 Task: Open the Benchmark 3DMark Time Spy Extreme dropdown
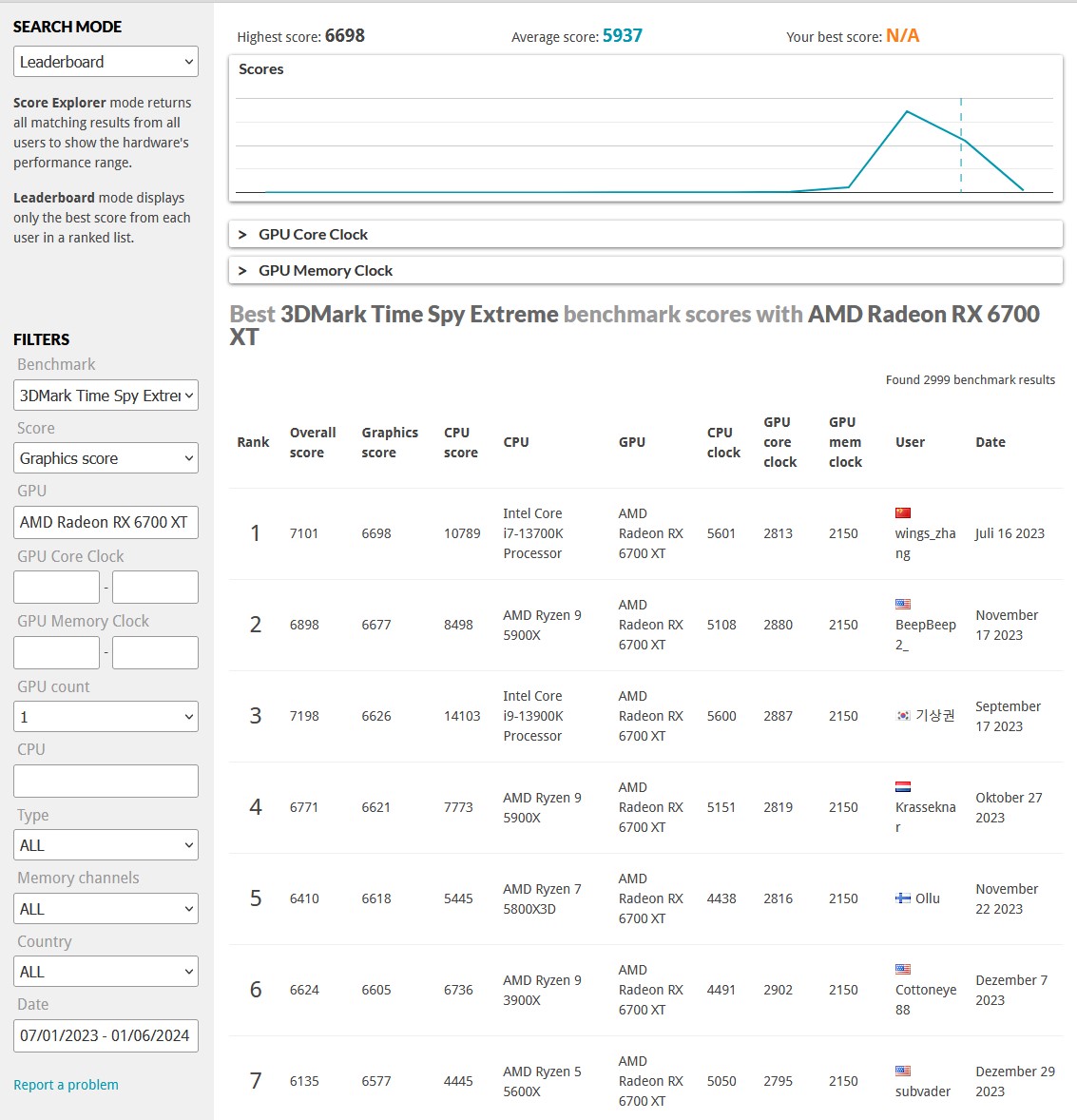[x=106, y=395]
